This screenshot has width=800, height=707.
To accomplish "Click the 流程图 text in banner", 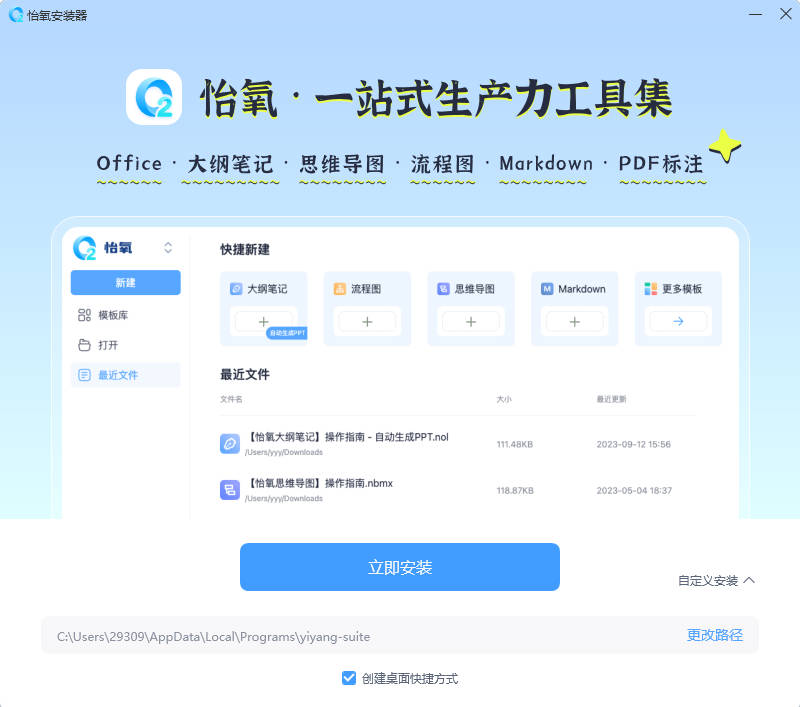I will click(x=442, y=164).
